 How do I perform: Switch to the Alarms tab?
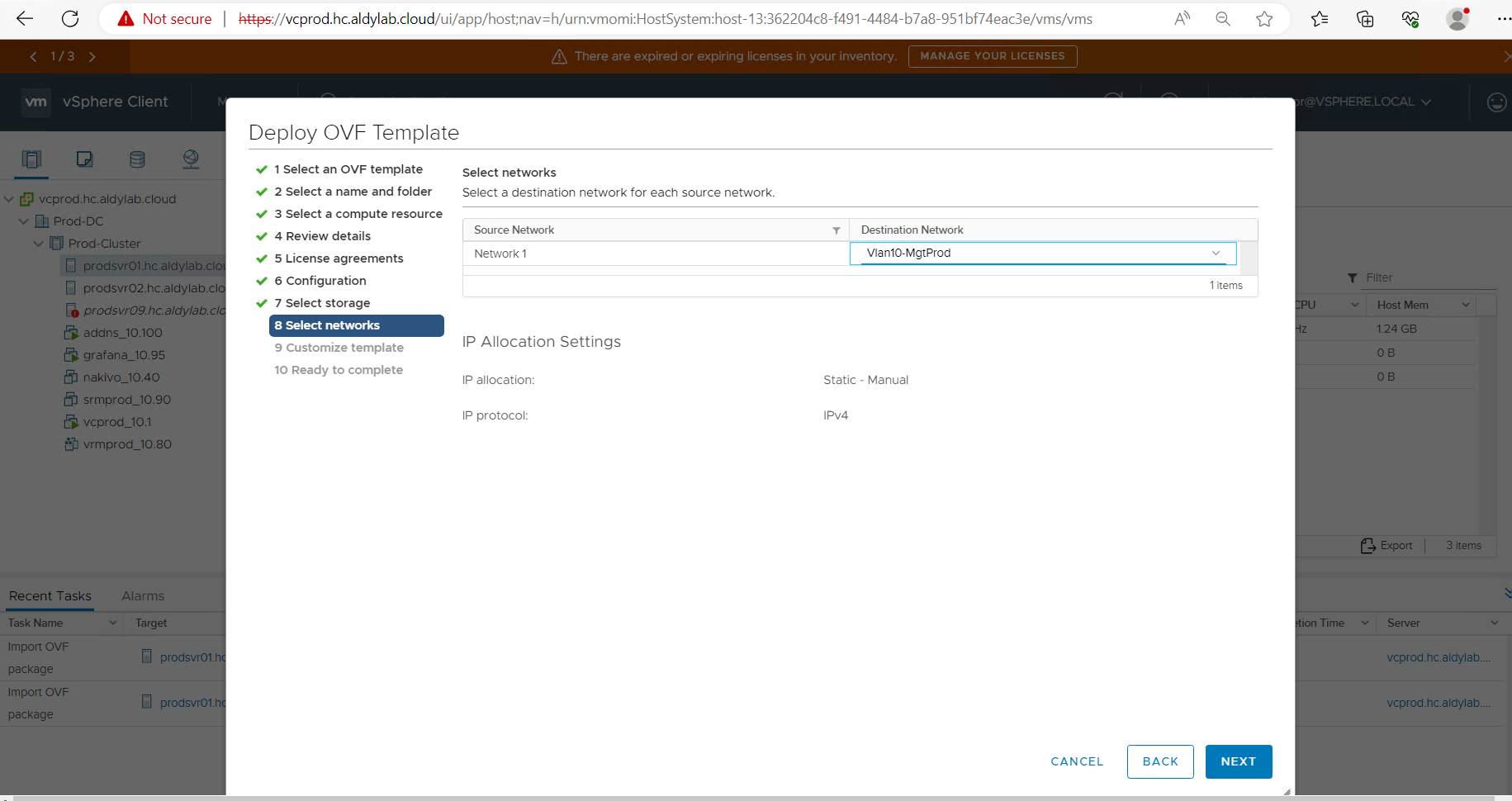coord(143,596)
